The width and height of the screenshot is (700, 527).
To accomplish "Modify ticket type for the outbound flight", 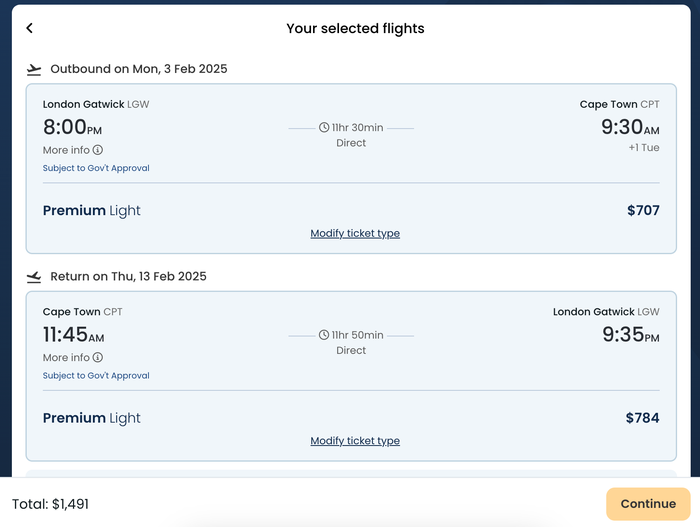I will point(355,233).
